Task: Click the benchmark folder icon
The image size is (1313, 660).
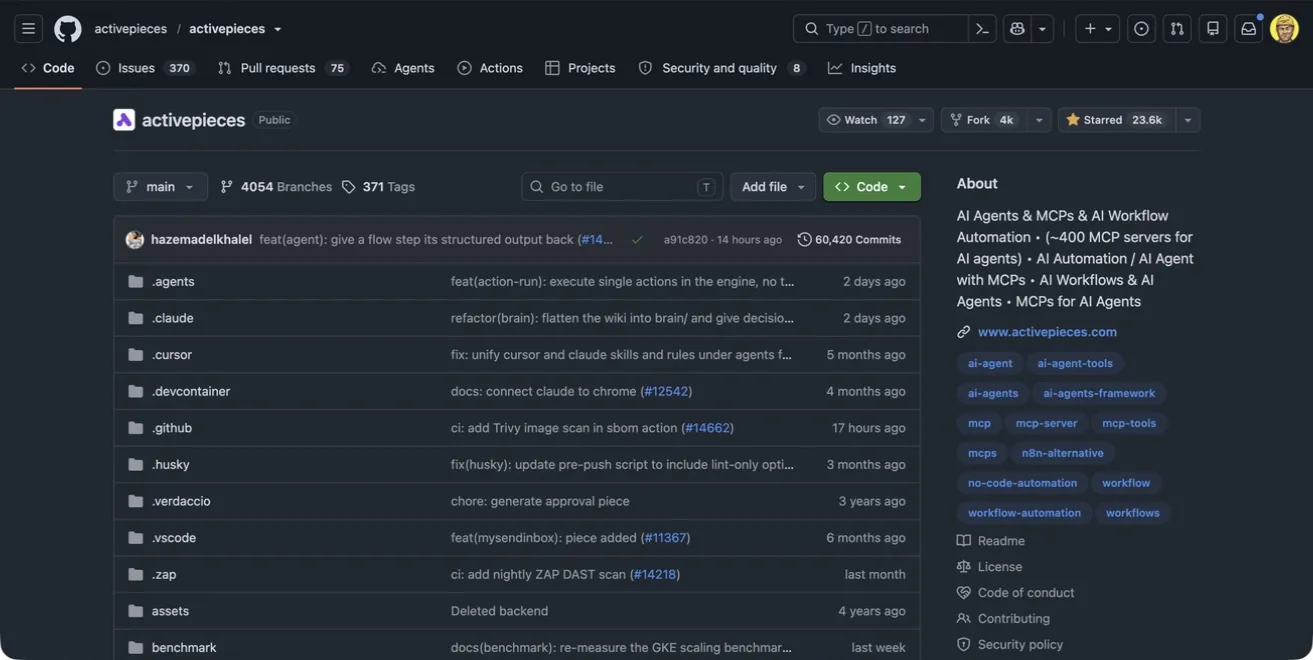Action: (x=136, y=648)
